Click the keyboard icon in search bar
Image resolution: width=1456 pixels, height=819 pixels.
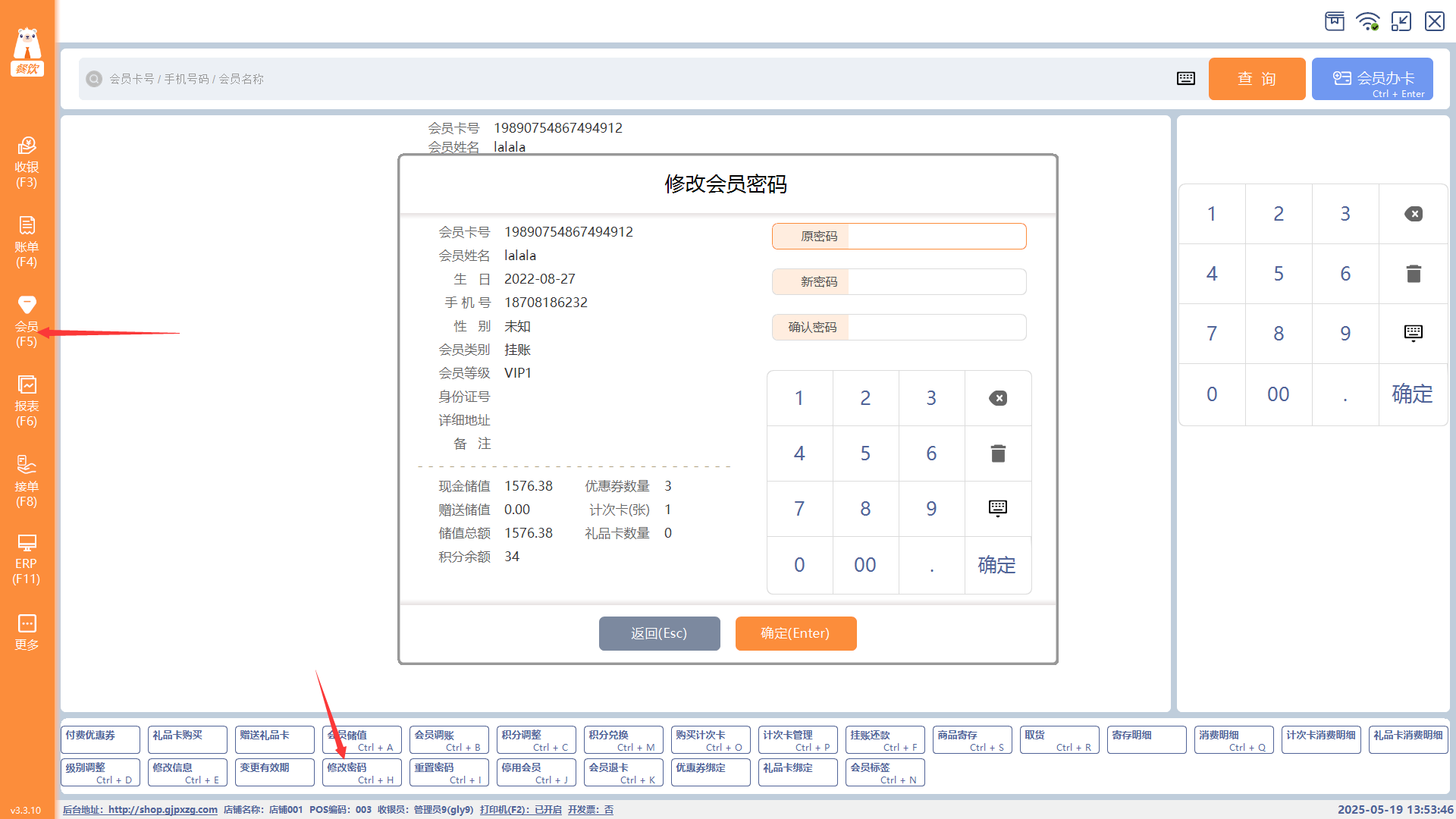pyautogui.click(x=1186, y=79)
